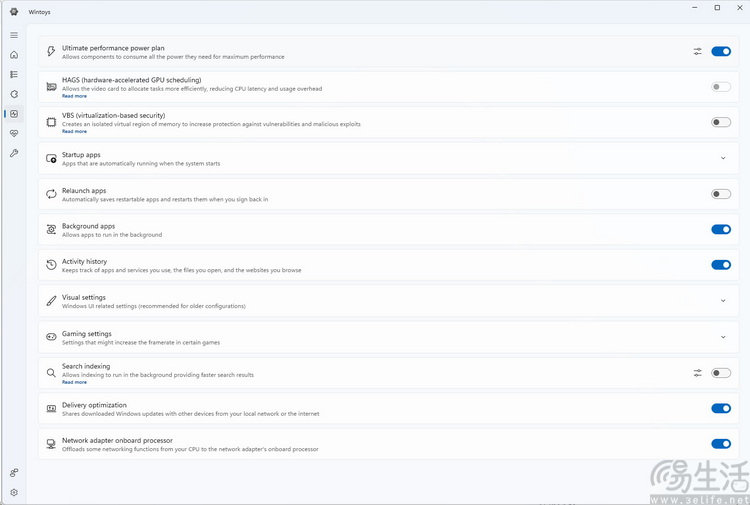The width and height of the screenshot is (750, 505).
Task: Open the Settings gear in sidebar
Action: pyautogui.click(x=14, y=492)
